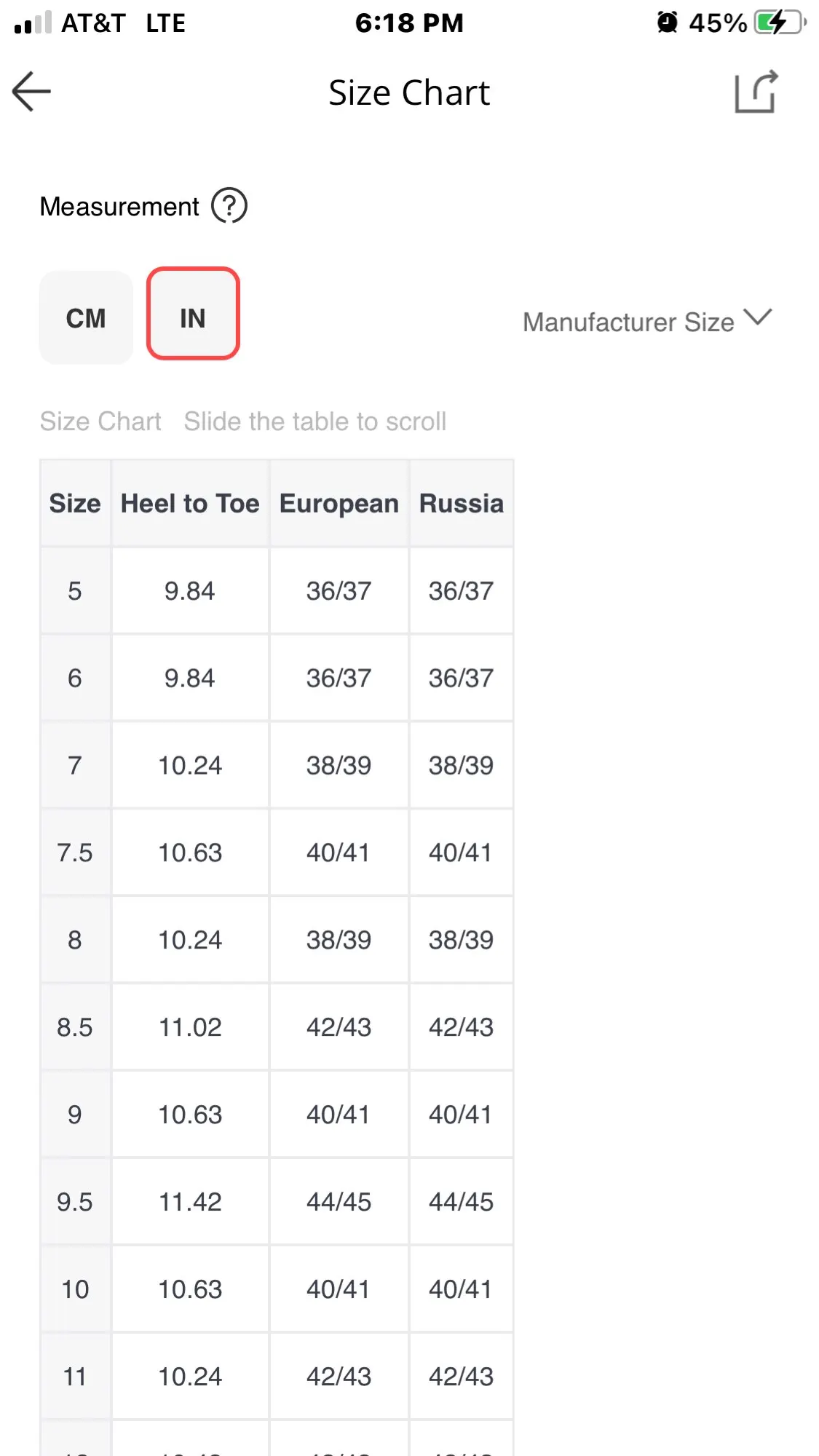This screenshot has height=1456, width=819.
Task: Tap the back arrow icon
Action: coord(32,92)
